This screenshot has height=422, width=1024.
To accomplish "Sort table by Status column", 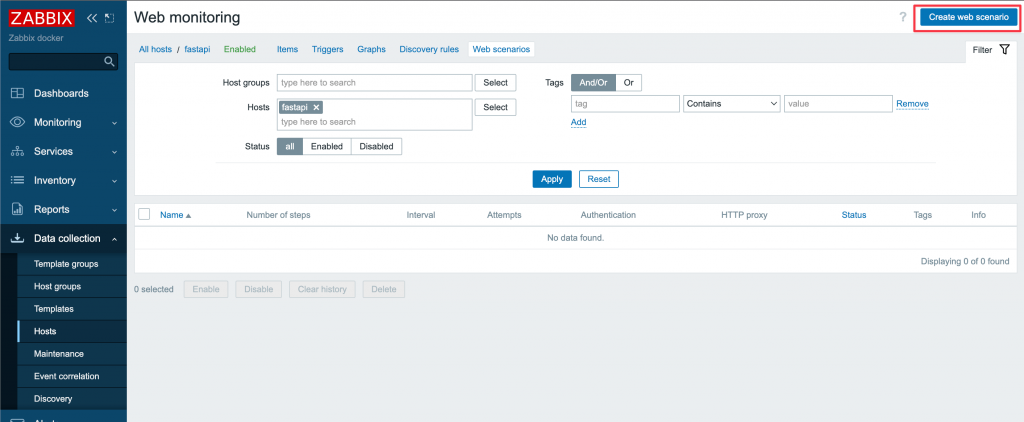I will click(854, 215).
